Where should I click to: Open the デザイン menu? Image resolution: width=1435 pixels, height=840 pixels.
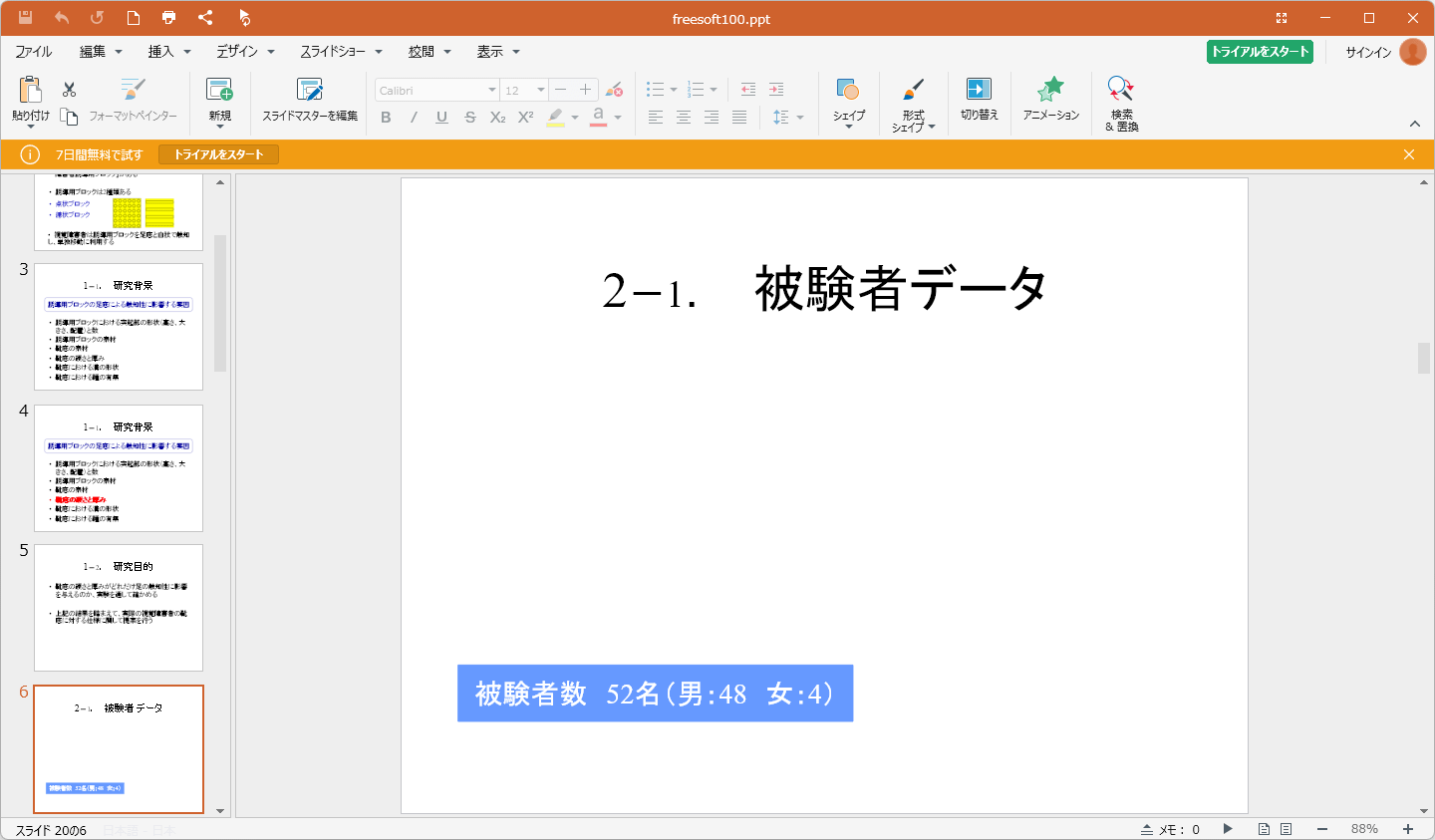[x=245, y=52]
